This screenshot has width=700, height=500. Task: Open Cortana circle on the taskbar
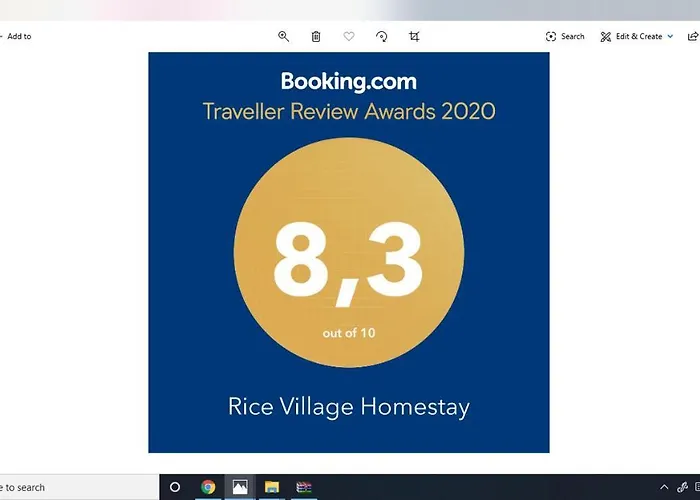pos(175,487)
